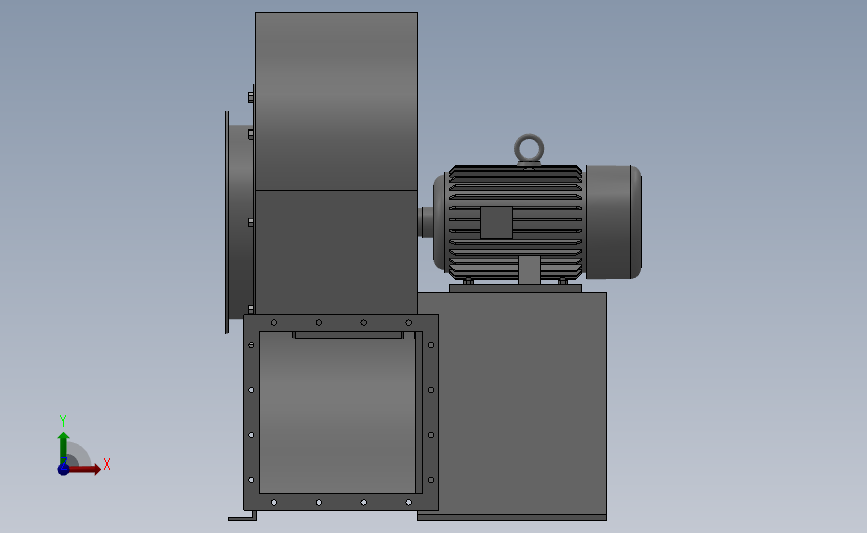Select the motor's rear fan cover

tap(614, 222)
